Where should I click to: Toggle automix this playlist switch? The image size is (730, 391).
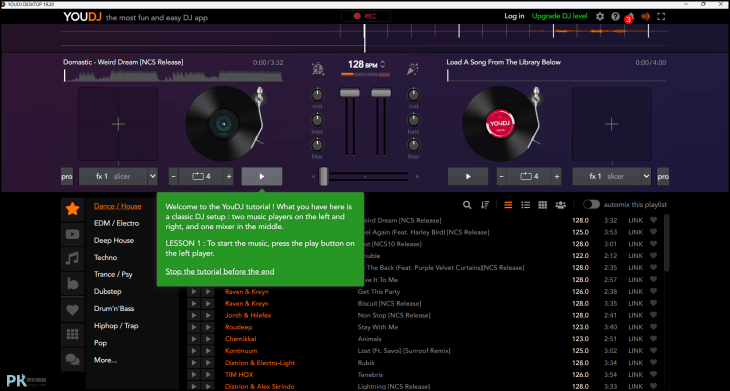(x=591, y=204)
